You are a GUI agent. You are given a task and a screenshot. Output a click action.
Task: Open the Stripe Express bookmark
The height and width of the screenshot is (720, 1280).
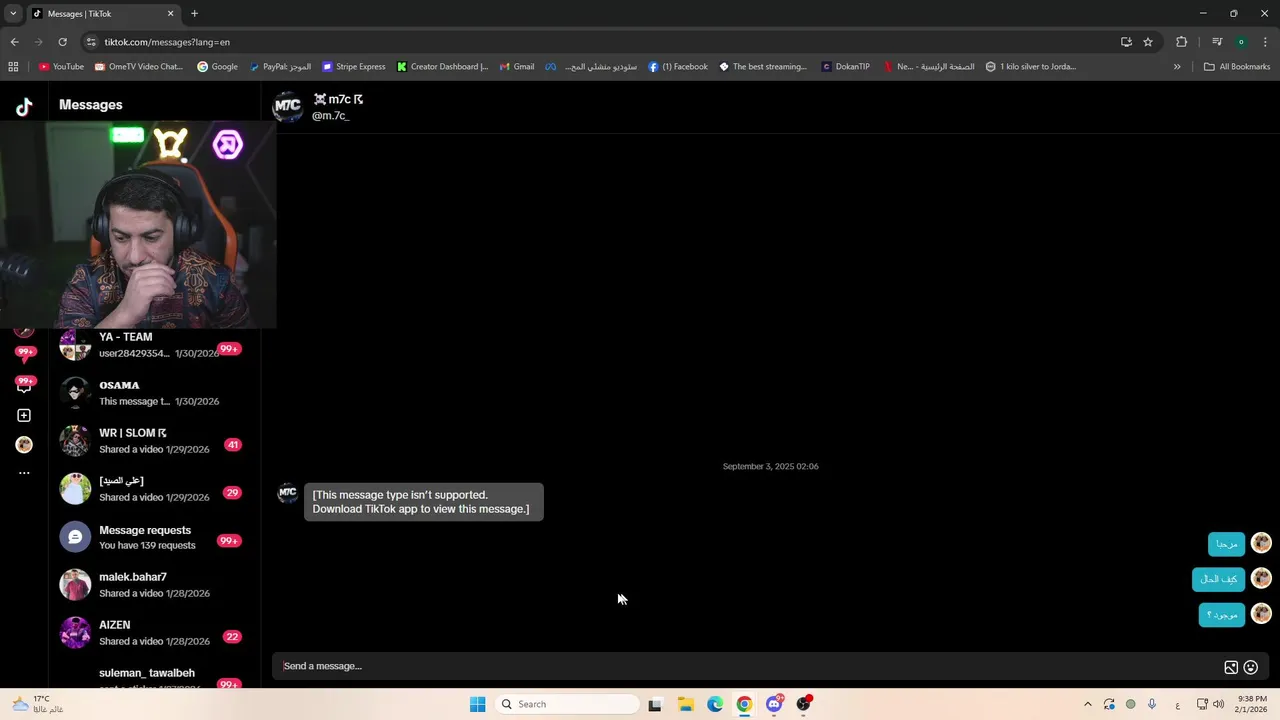click(353, 67)
